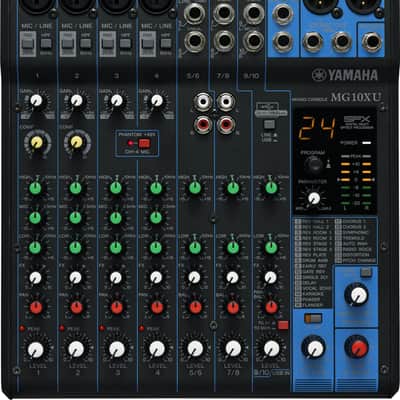Image resolution: width=400 pixels, height=400 pixels.
Task: Click the orange '24' effect program display
Action: tap(317, 128)
